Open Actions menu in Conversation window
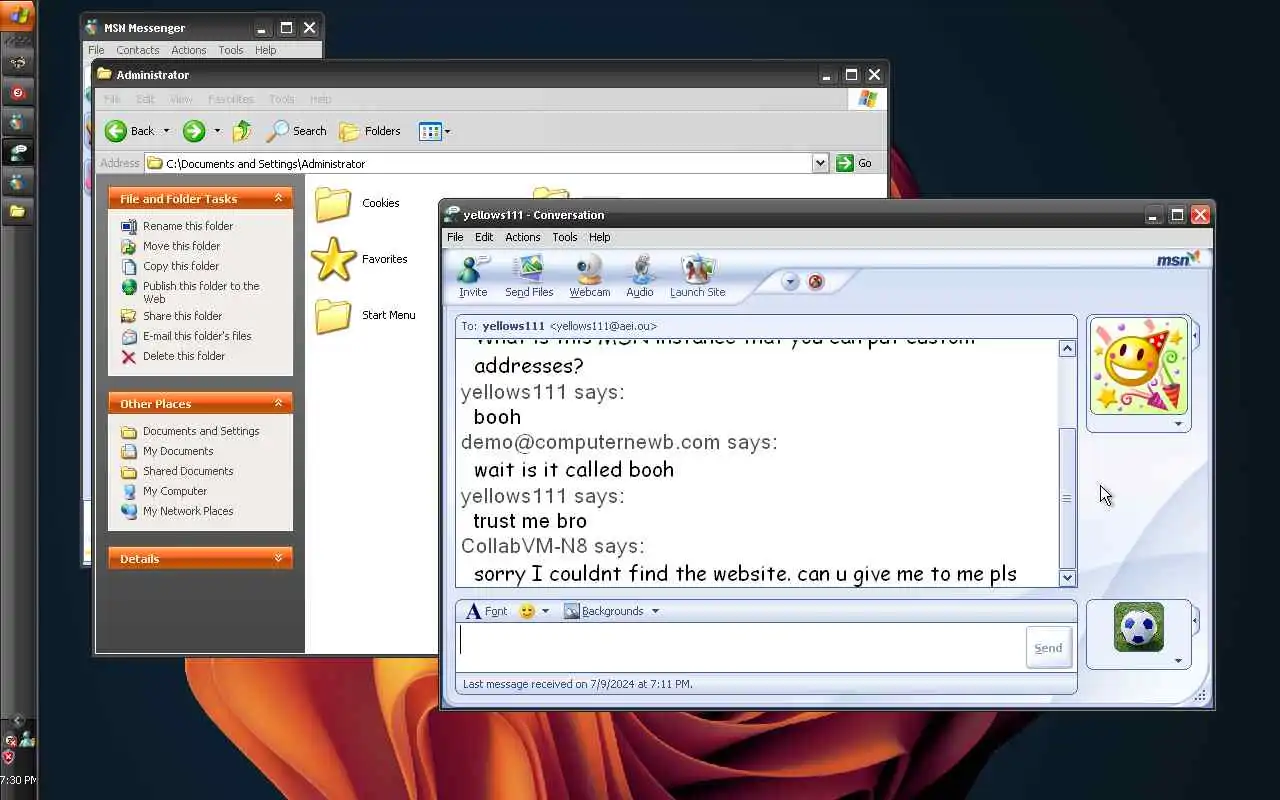This screenshot has width=1280, height=800. pos(522,237)
